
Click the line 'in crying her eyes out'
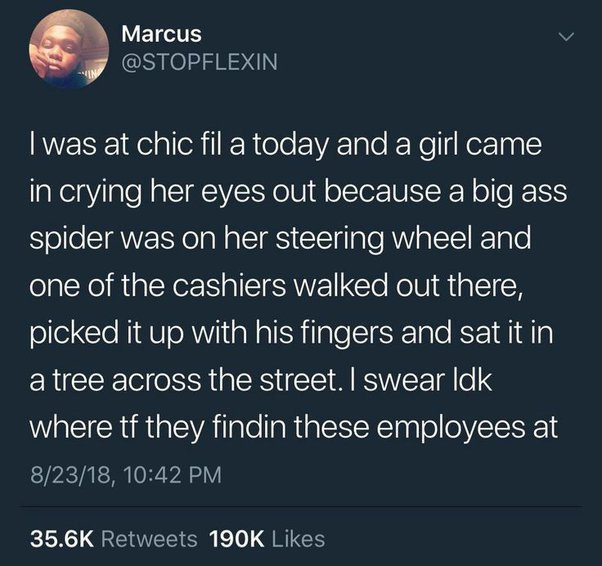click(x=298, y=192)
